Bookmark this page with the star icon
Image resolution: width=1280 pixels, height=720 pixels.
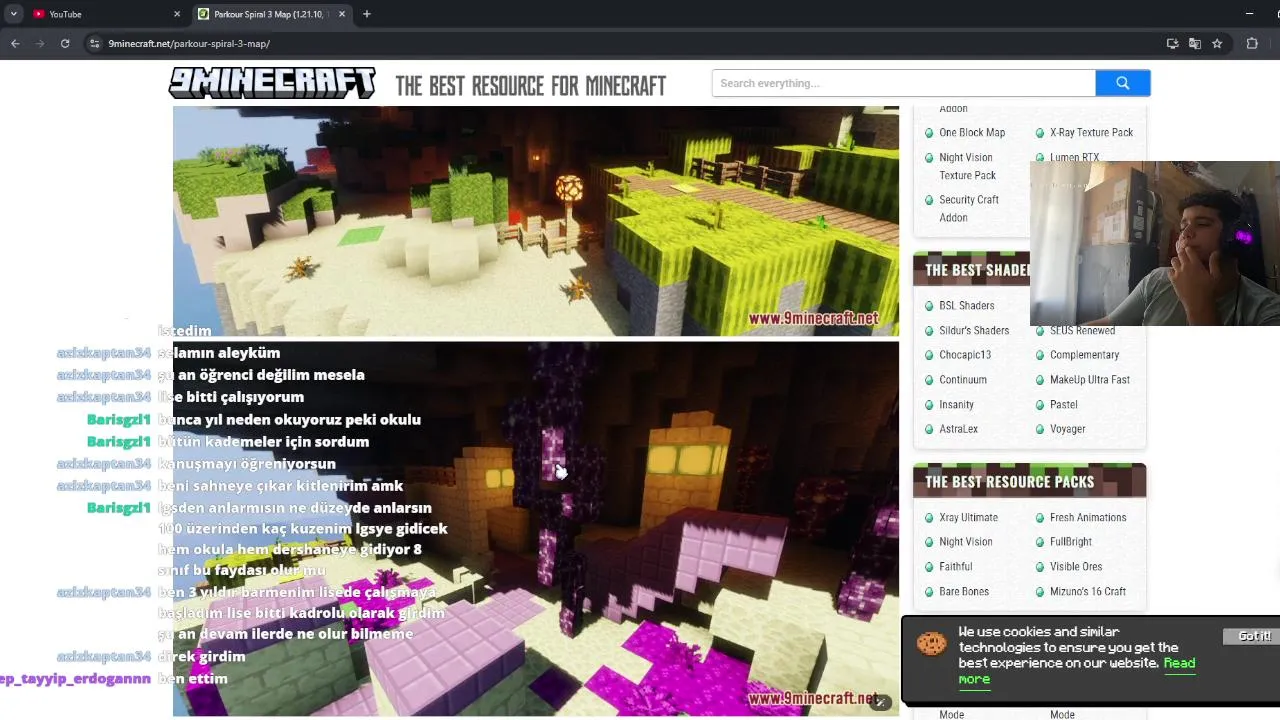pos(1217,43)
